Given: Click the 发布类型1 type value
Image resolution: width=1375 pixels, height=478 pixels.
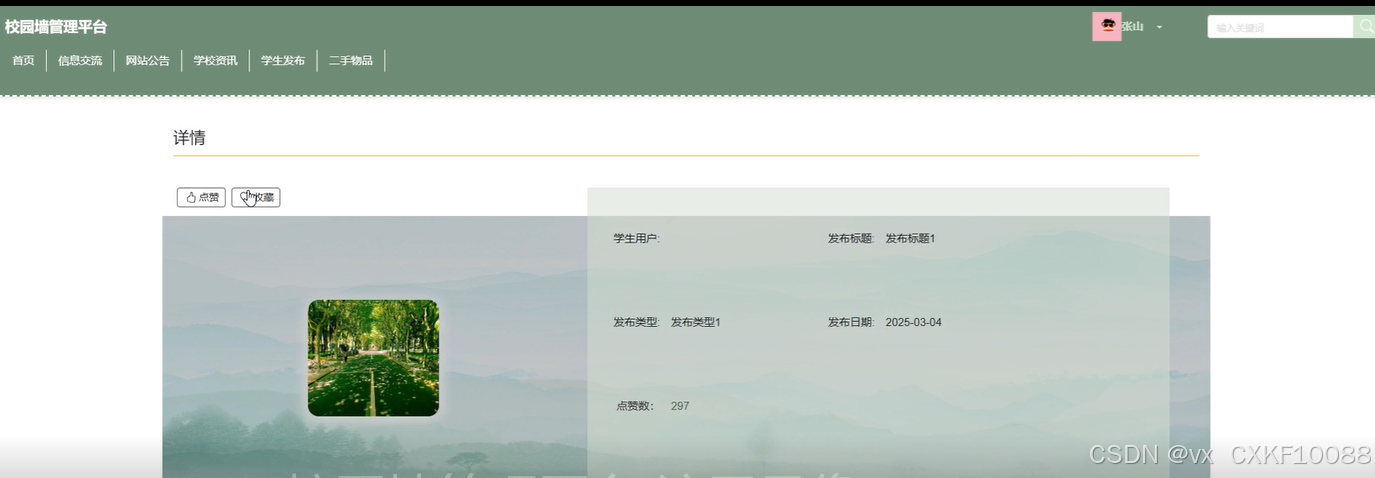Looking at the screenshot, I should pyautogui.click(x=695, y=322).
